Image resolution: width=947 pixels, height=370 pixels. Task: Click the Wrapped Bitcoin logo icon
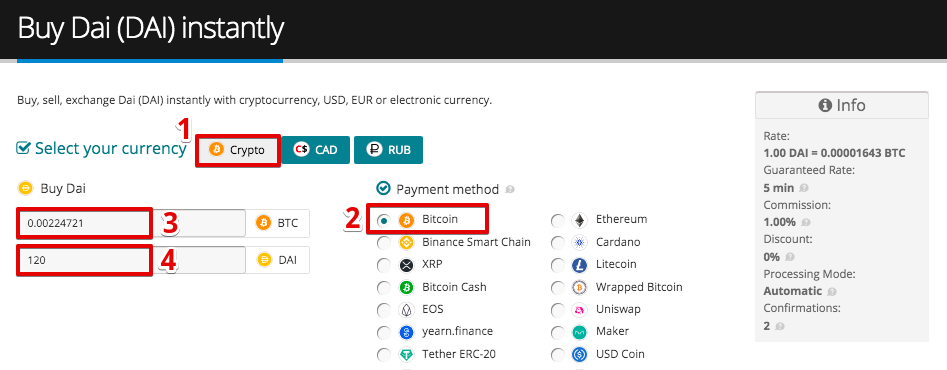pos(580,288)
